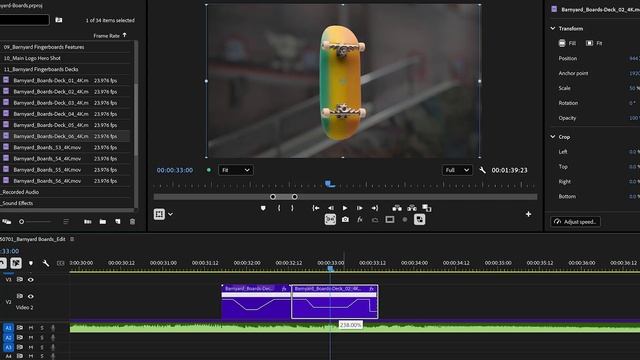Toggle the fx global effects mute
The image size is (640, 360).
360,220
